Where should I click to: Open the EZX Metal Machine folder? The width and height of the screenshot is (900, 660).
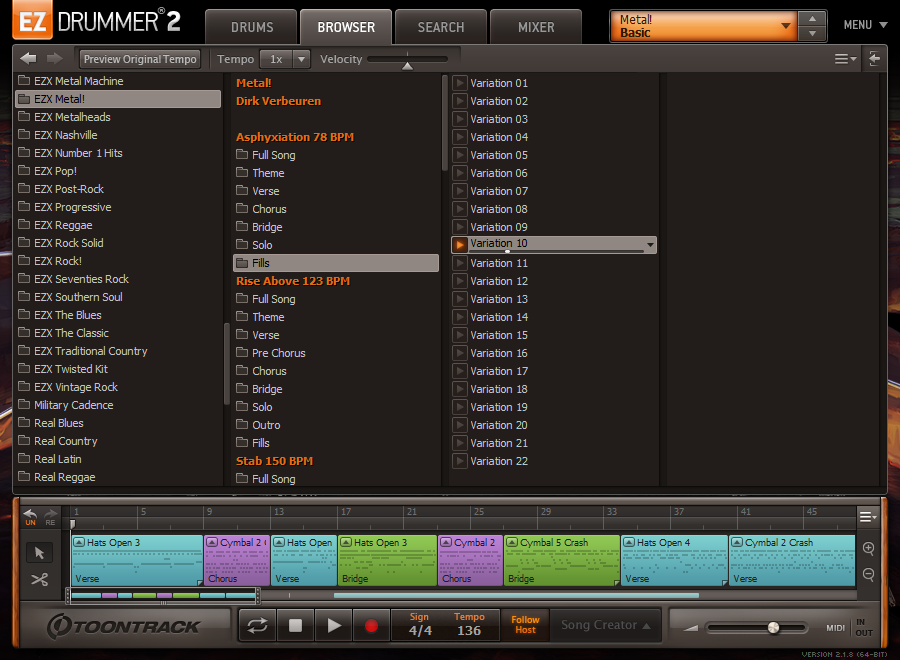118,81
